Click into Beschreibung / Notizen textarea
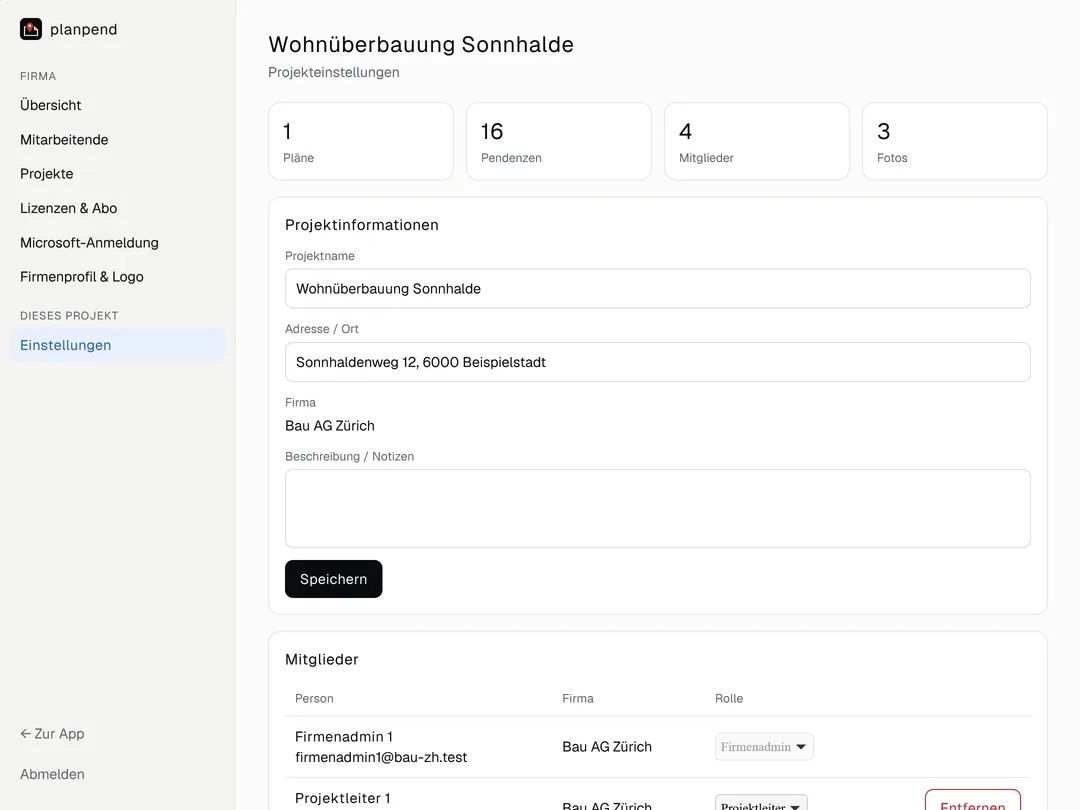Screen dimensions: 1080x810 pyautogui.click(x=658, y=508)
